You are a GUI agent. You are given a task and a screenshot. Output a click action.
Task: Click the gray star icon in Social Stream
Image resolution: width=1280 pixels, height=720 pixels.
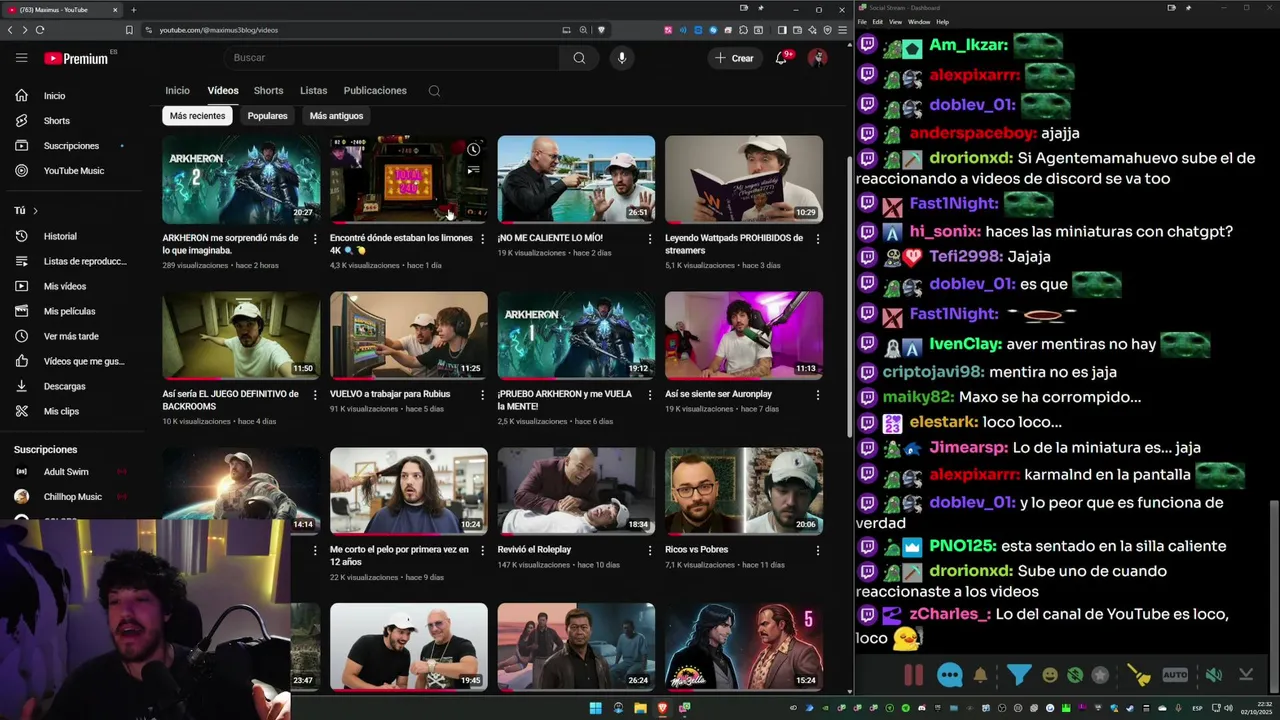point(1100,675)
